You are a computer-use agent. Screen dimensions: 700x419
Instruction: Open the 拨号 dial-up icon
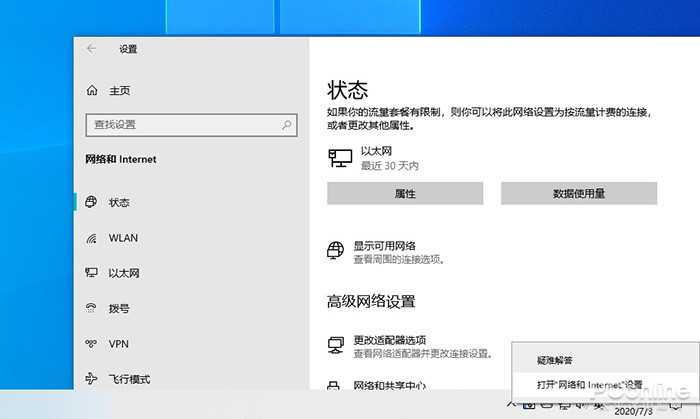click(x=91, y=308)
